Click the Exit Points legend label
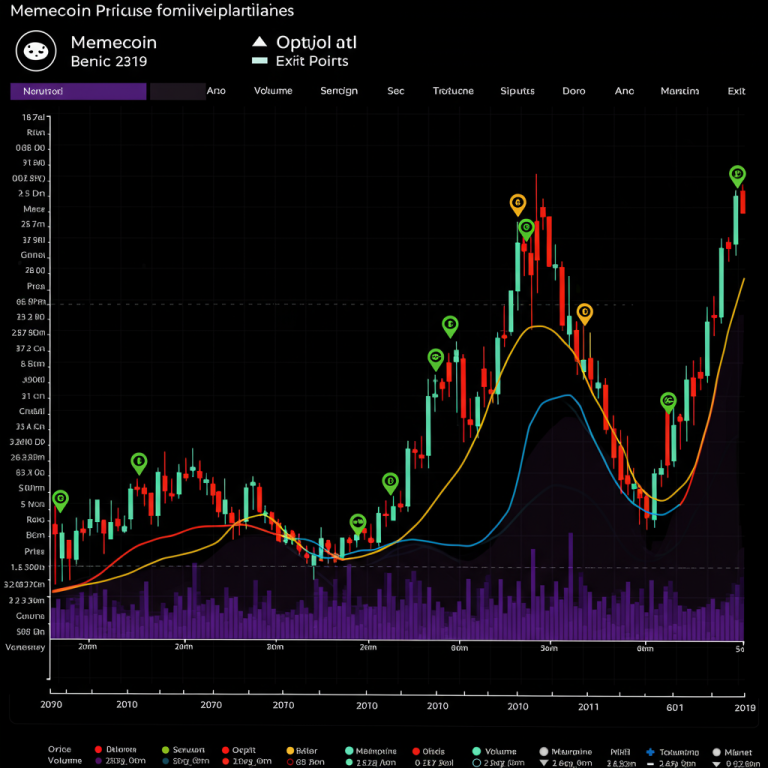Screen dimensions: 768x768 tap(314, 61)
